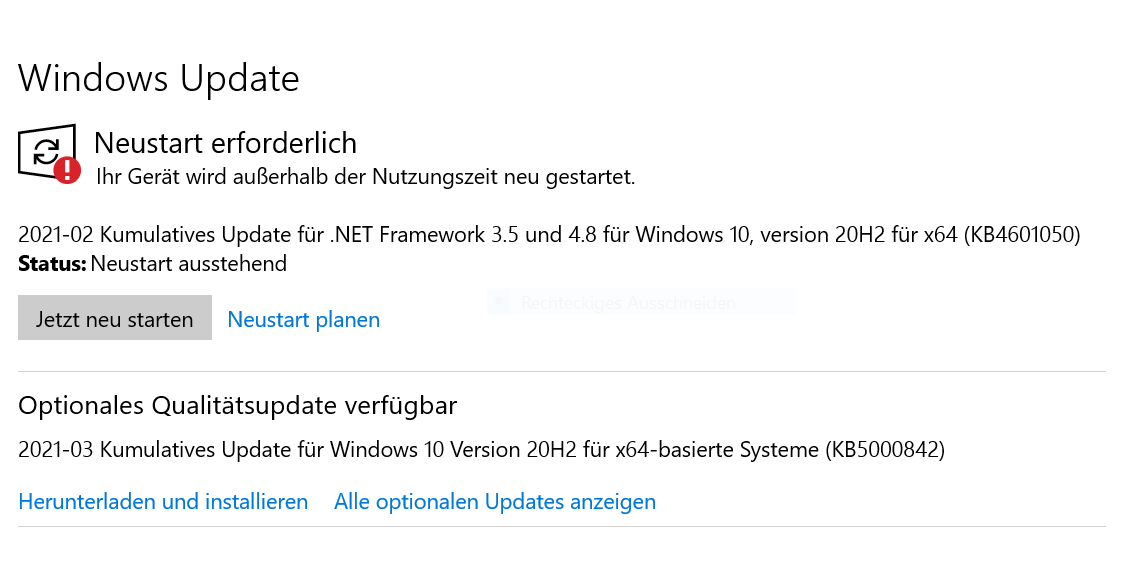Click the divider above the optional update section
This screenshot has width=1126, height=562.
[x=562, y=372]
